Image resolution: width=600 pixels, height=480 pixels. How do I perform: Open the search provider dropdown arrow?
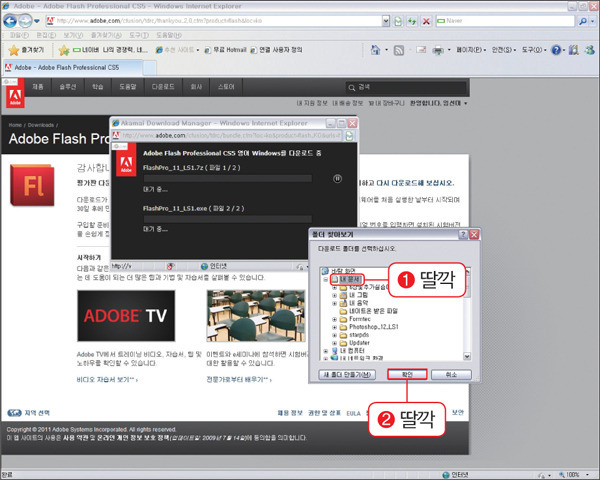click(x=593, y=21)
